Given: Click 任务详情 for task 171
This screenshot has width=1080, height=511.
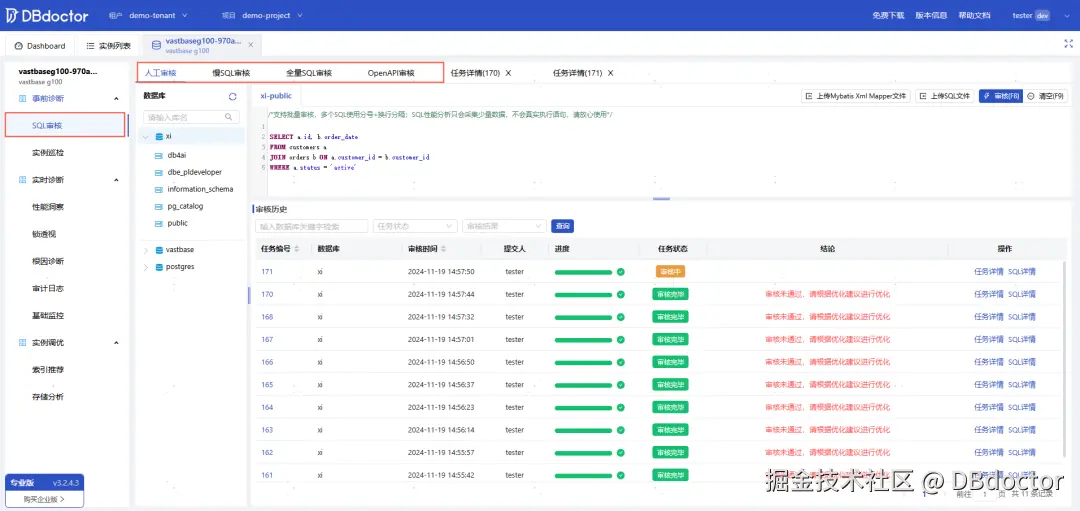Looking at the screenshot, I should click(x=988, y=271).
